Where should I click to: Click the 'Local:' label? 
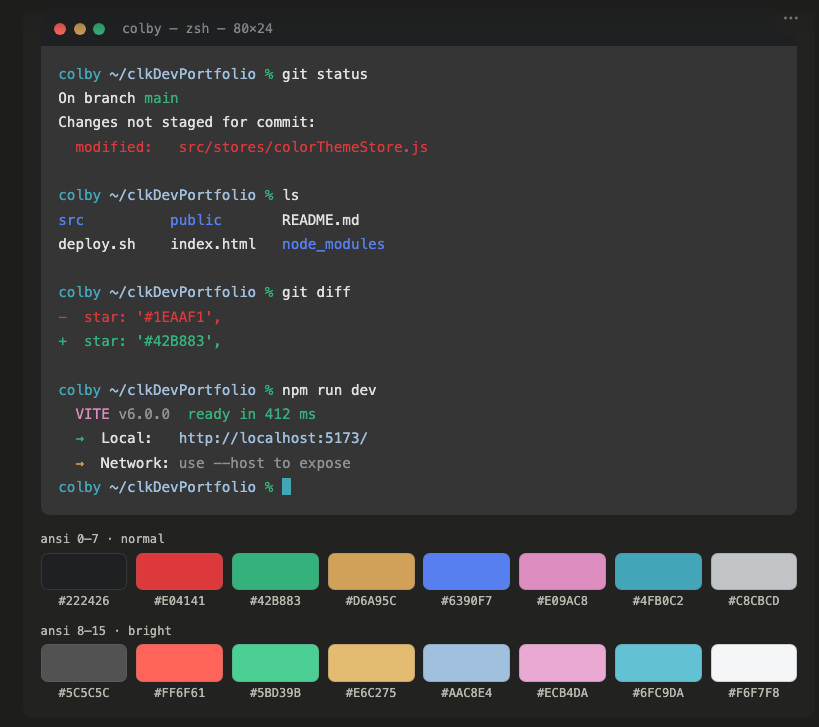tap(126, 438)
